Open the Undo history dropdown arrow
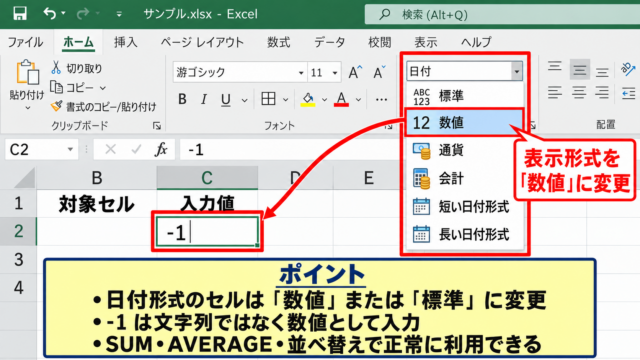Screen dimensions: 640x360 click(x=63, y=13)
